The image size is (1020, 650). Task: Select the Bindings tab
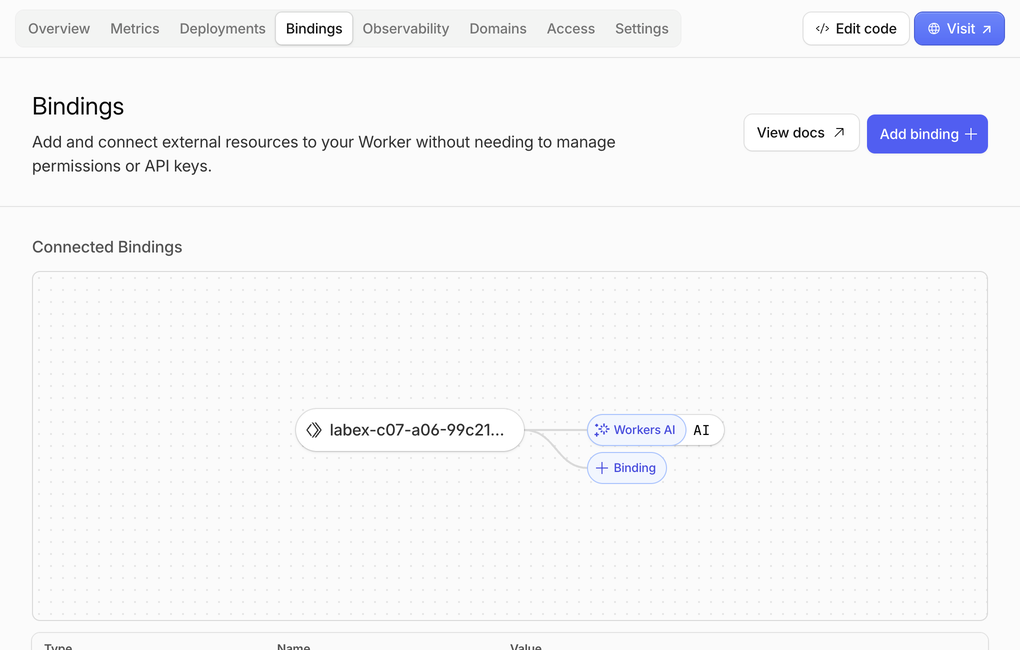pos(314,29)
